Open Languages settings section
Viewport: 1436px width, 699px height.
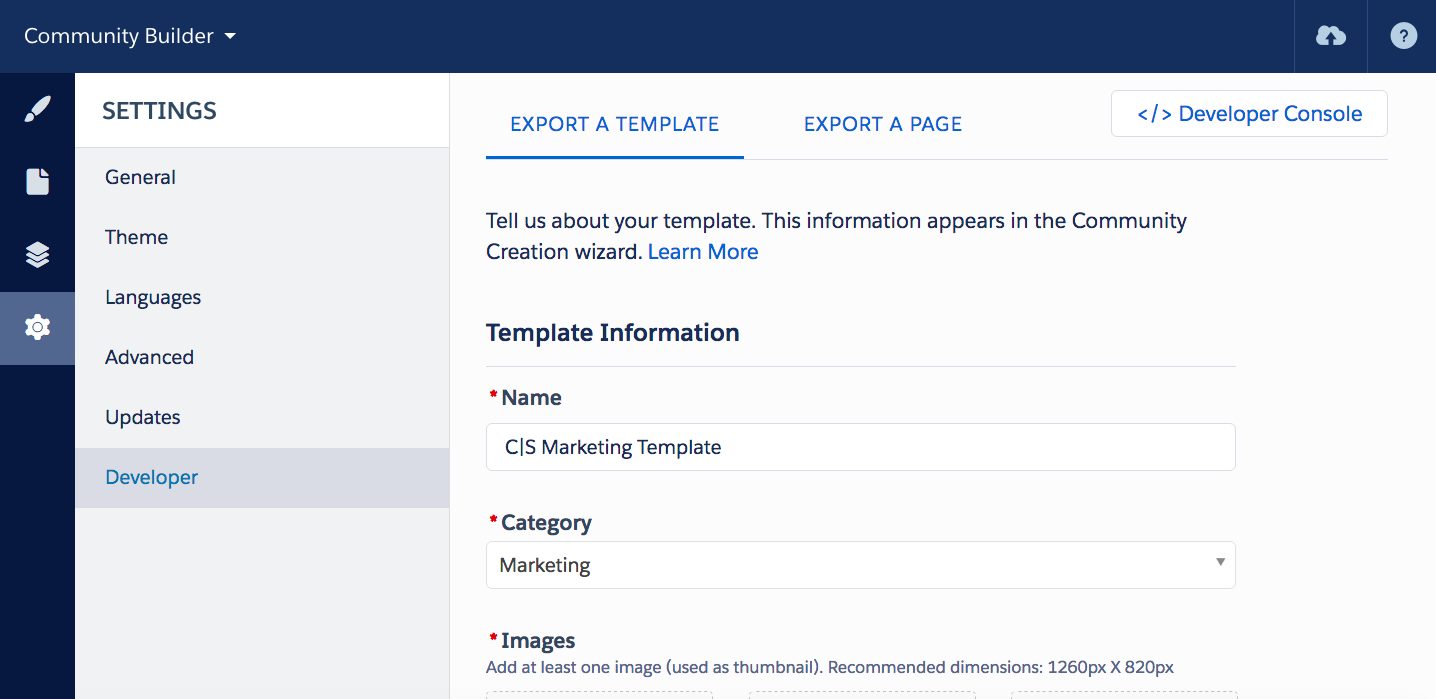coord(262,297)
